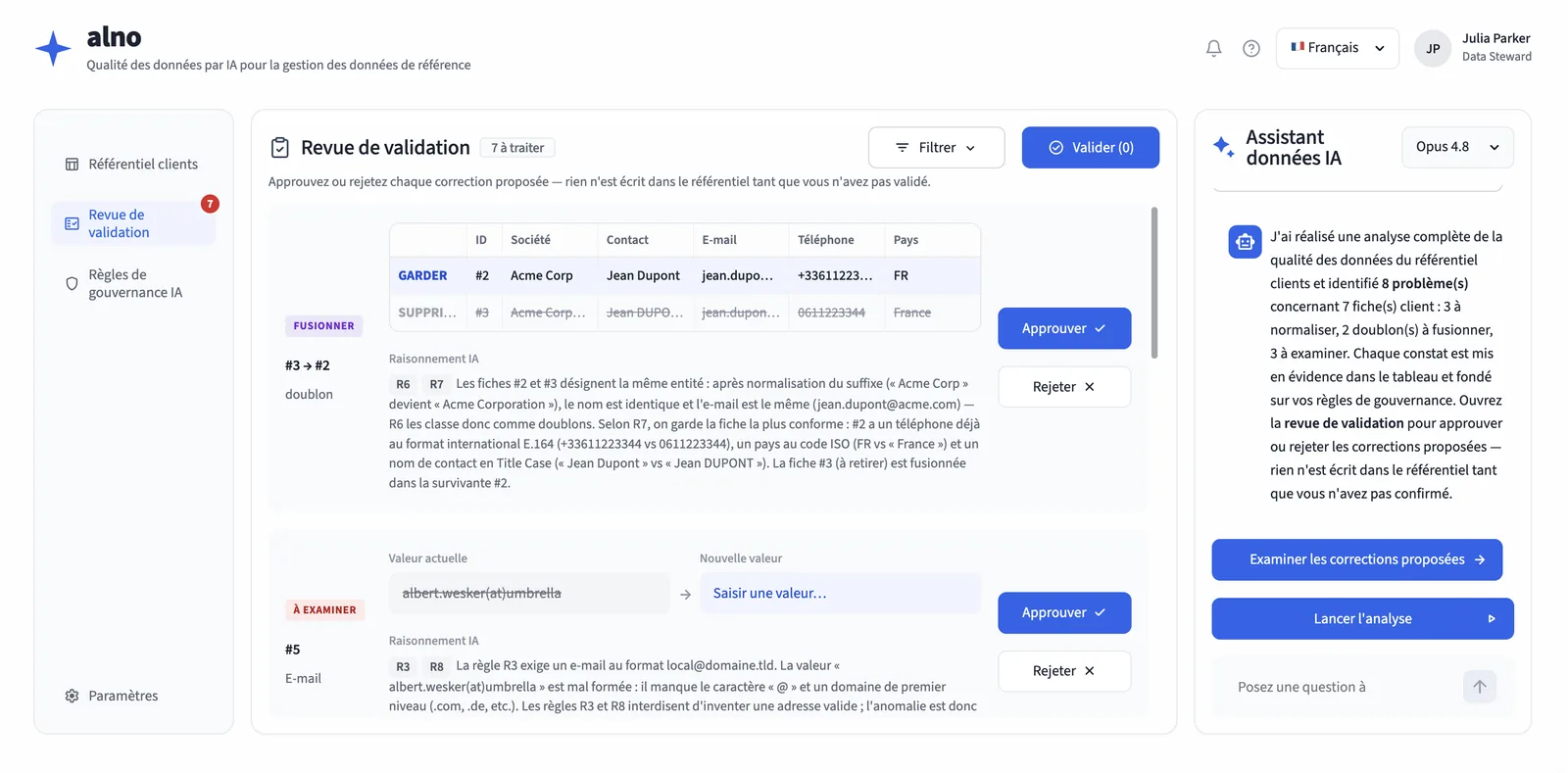
Task: Open the help question mark icon
Action: coord(1251,48)
